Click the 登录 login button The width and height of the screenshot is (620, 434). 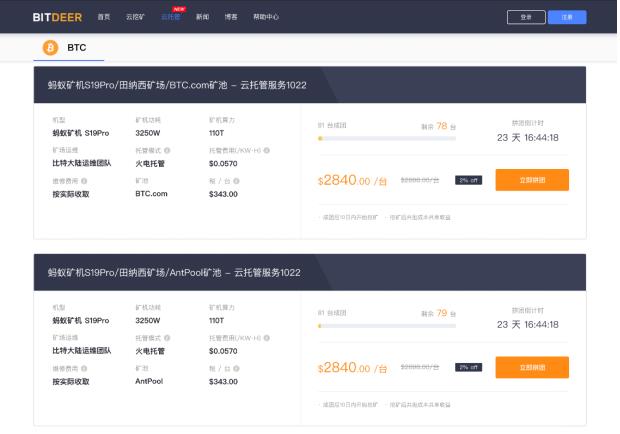pyautogui.click(x=526, y=17)
